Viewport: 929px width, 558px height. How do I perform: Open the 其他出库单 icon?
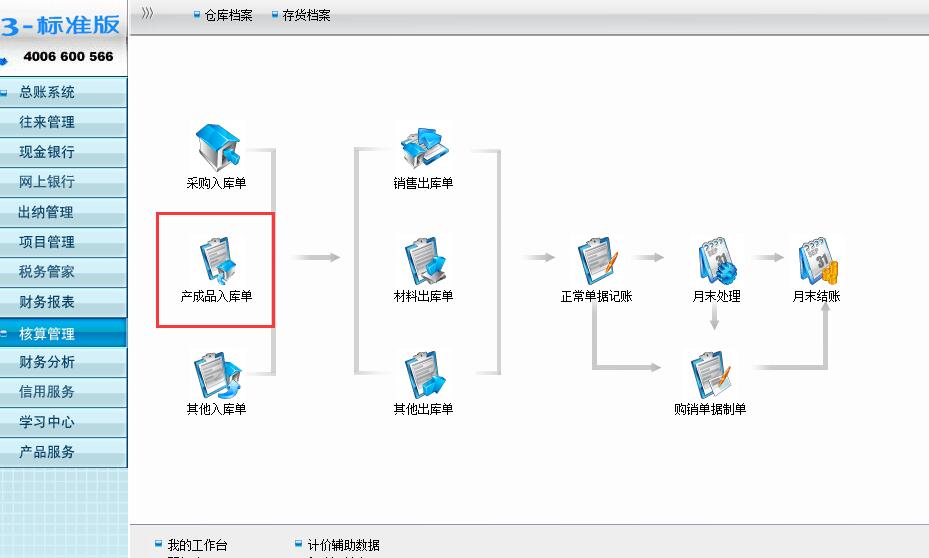[x=424, y=375]
